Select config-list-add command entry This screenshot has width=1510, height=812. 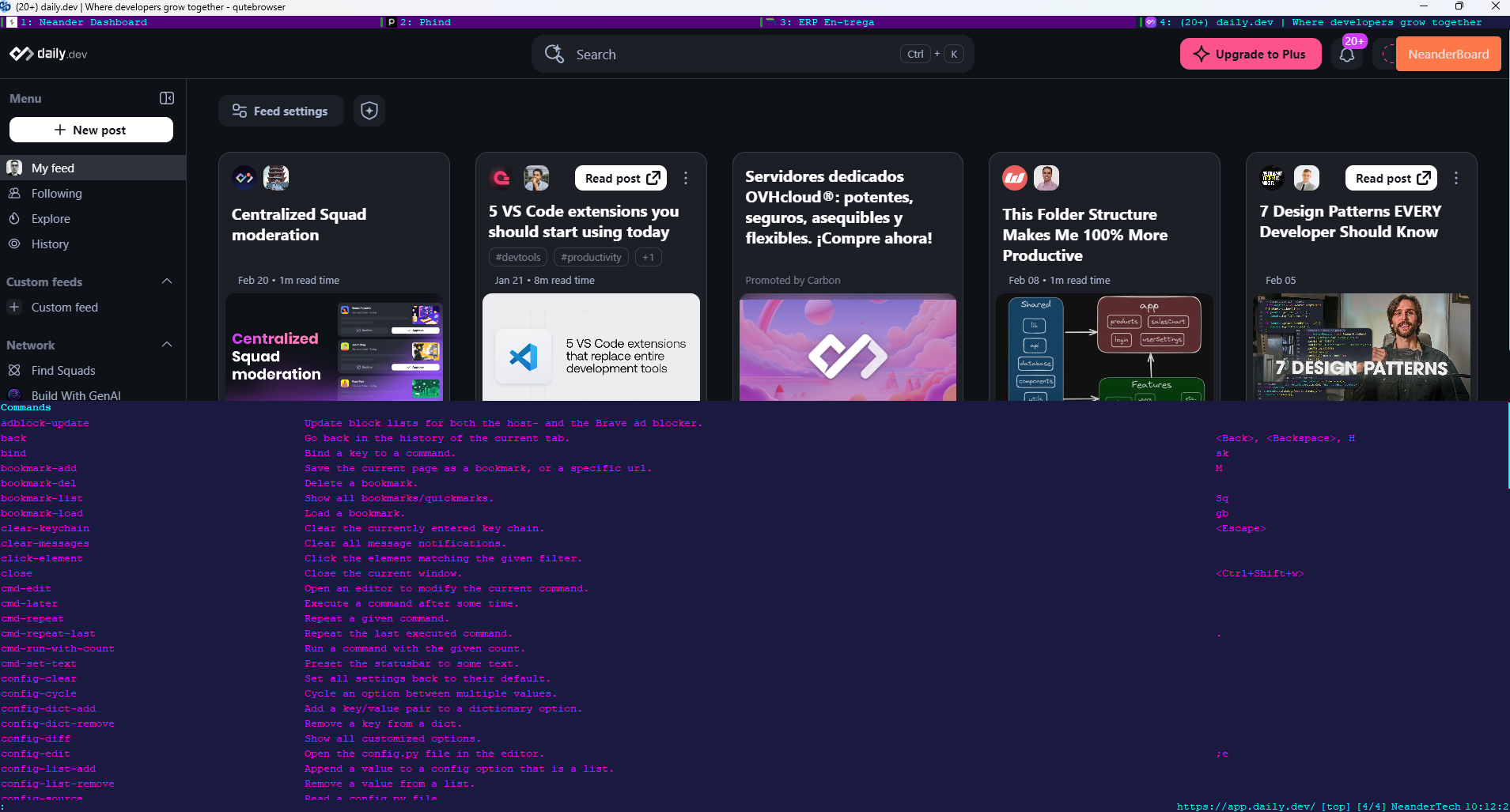pos(48,769)
